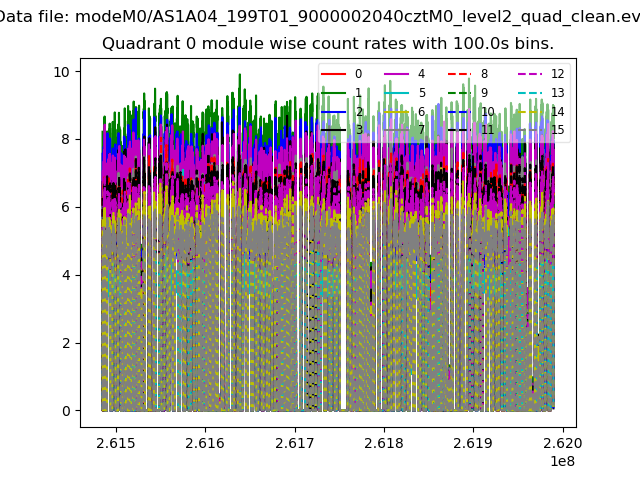
Task: Click the x-axis tick label 2.620
Action: tap(563, 443)
